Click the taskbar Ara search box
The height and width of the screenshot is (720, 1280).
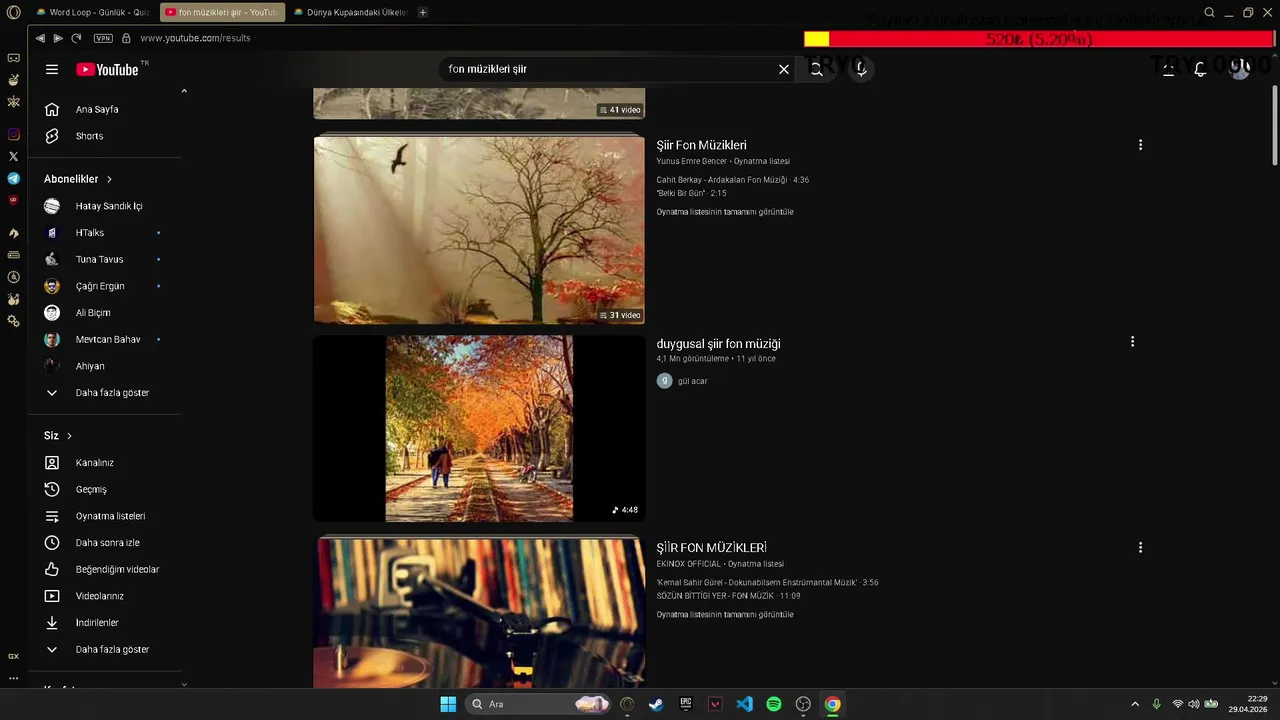(x=539, y=704)
